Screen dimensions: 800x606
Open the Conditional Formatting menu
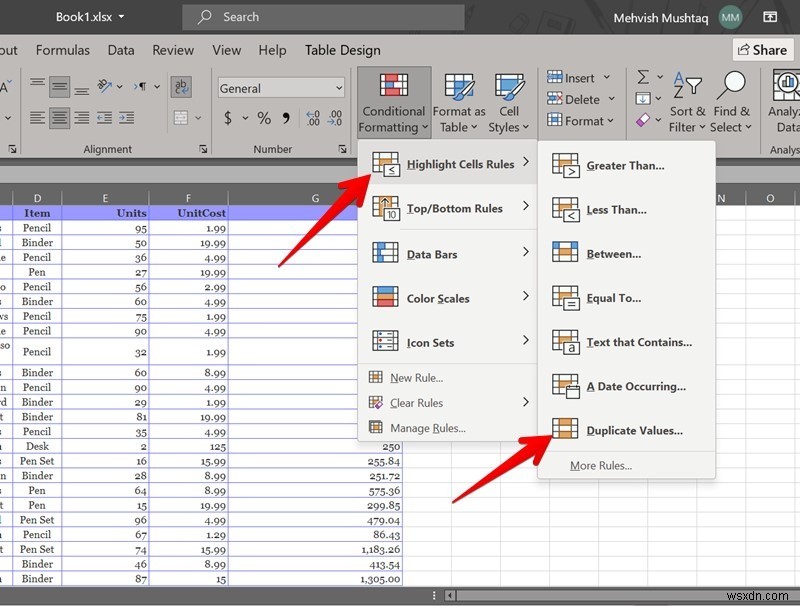(x=392, y=100)
